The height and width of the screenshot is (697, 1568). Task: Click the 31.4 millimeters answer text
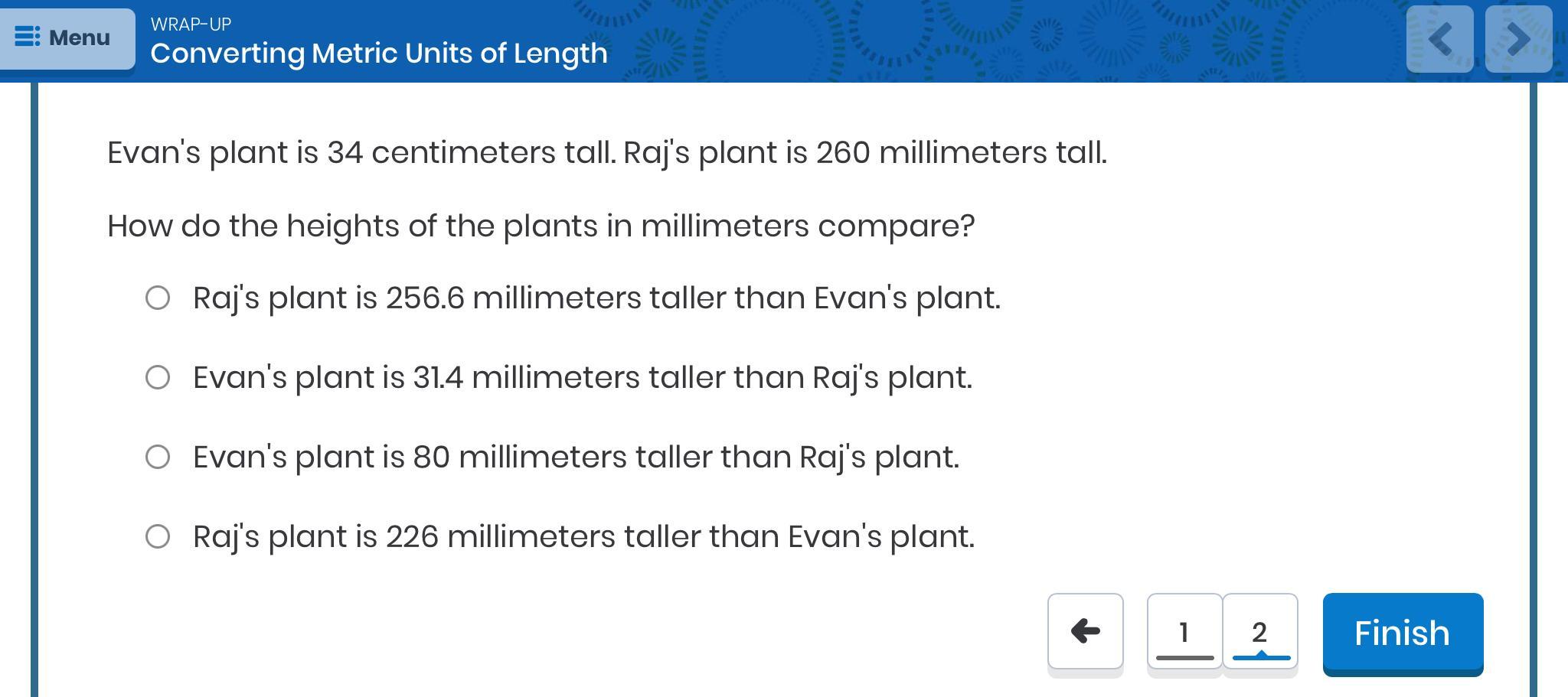click(582, 377)
